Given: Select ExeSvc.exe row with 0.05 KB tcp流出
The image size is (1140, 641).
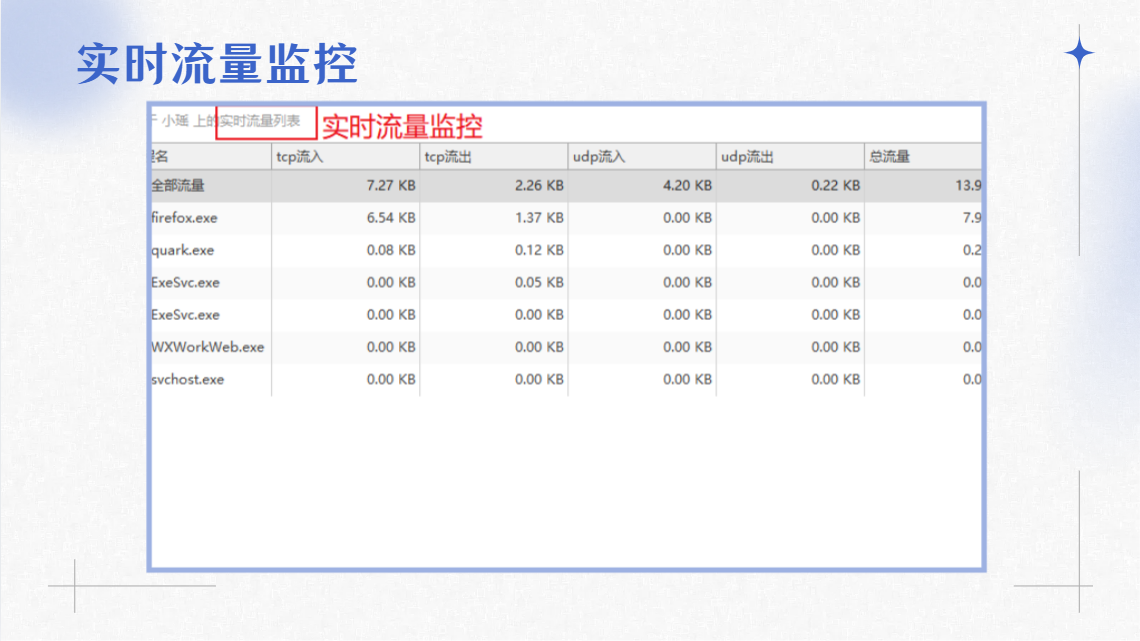Looking at the screenshot, I should pos(566,282).
